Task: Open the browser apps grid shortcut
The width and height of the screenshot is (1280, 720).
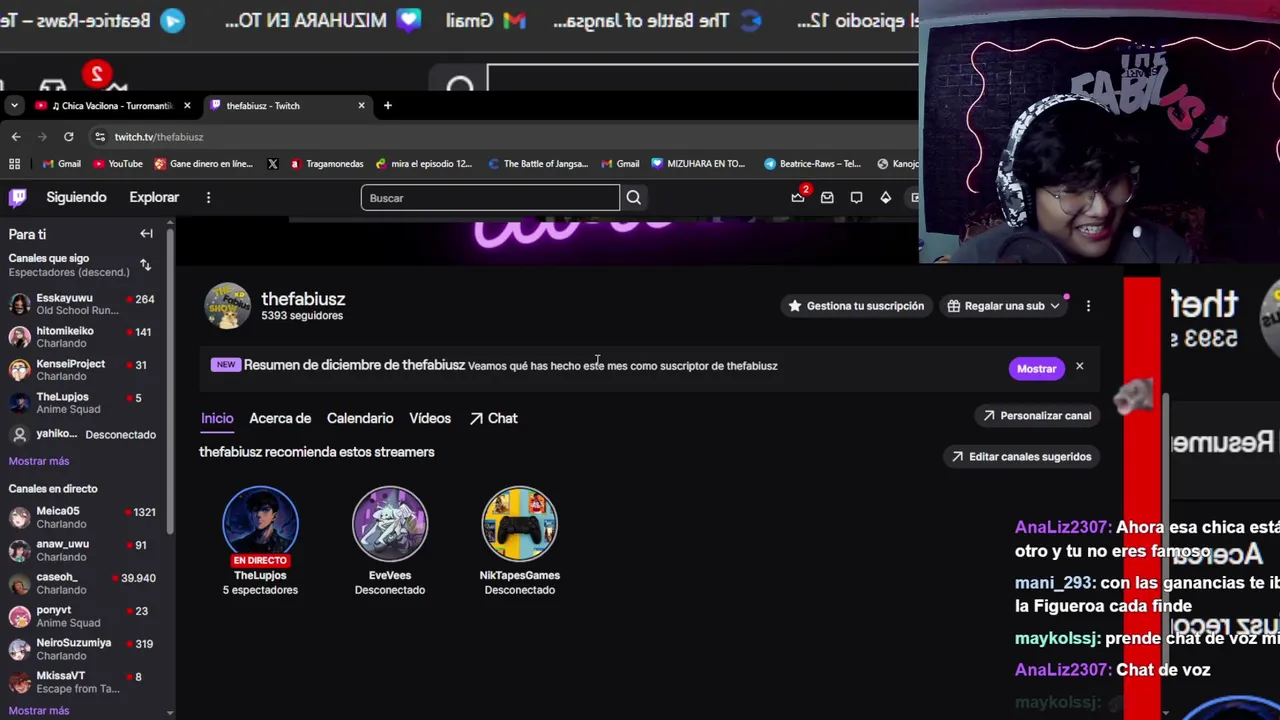Action: point(14,164)
